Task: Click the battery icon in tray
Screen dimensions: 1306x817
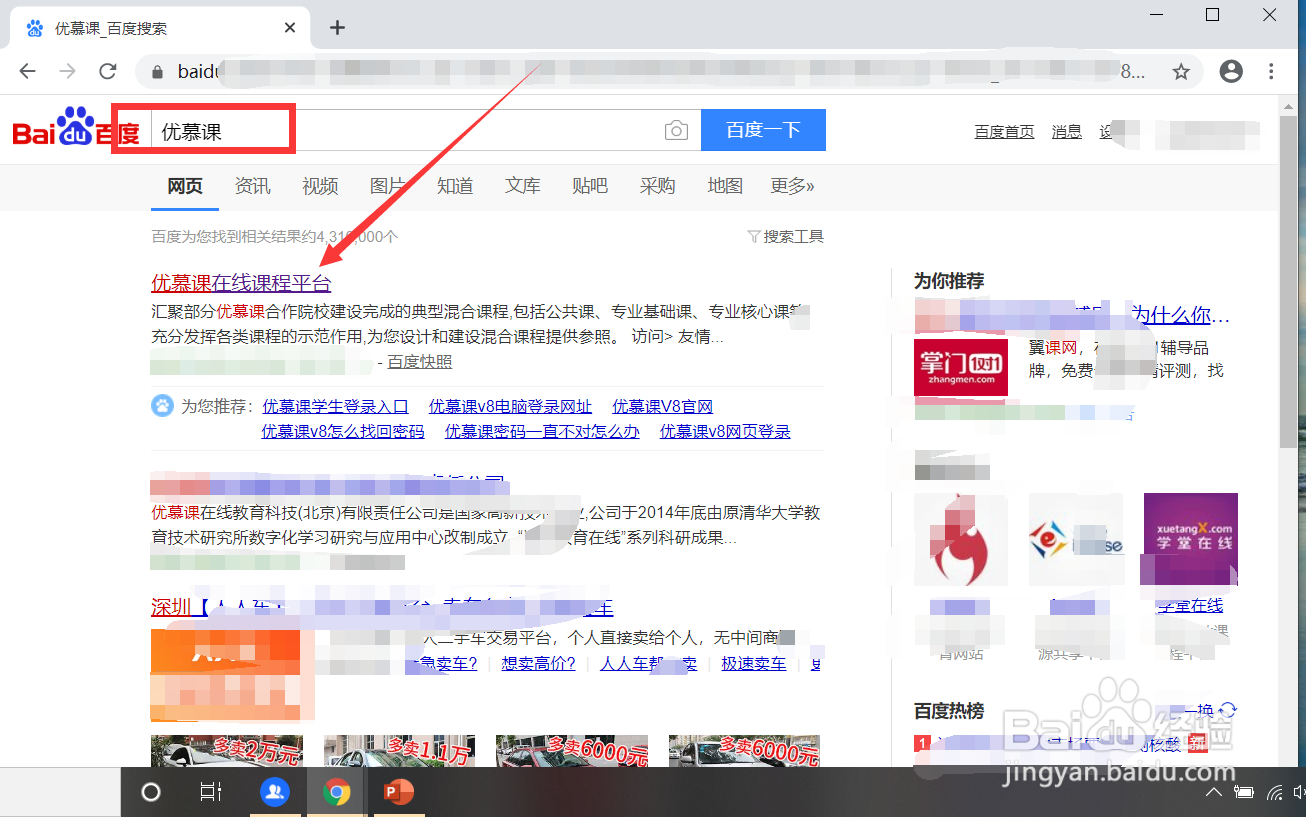Action: click(1244, 793)
